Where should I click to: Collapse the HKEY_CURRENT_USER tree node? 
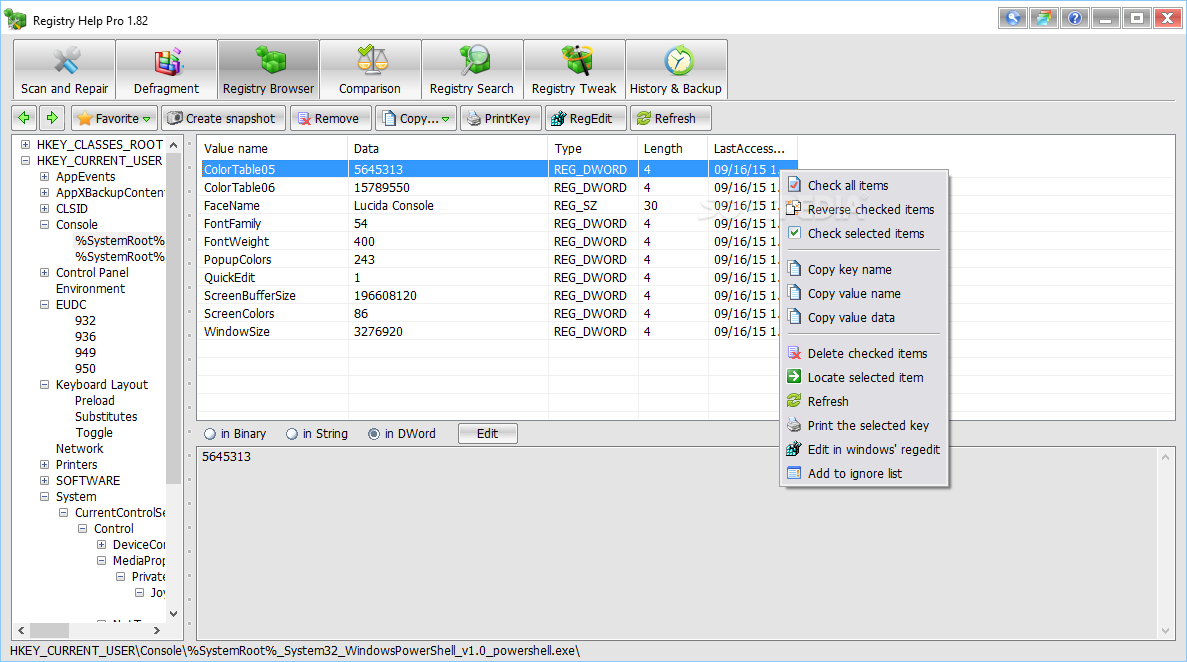point(25,161)
